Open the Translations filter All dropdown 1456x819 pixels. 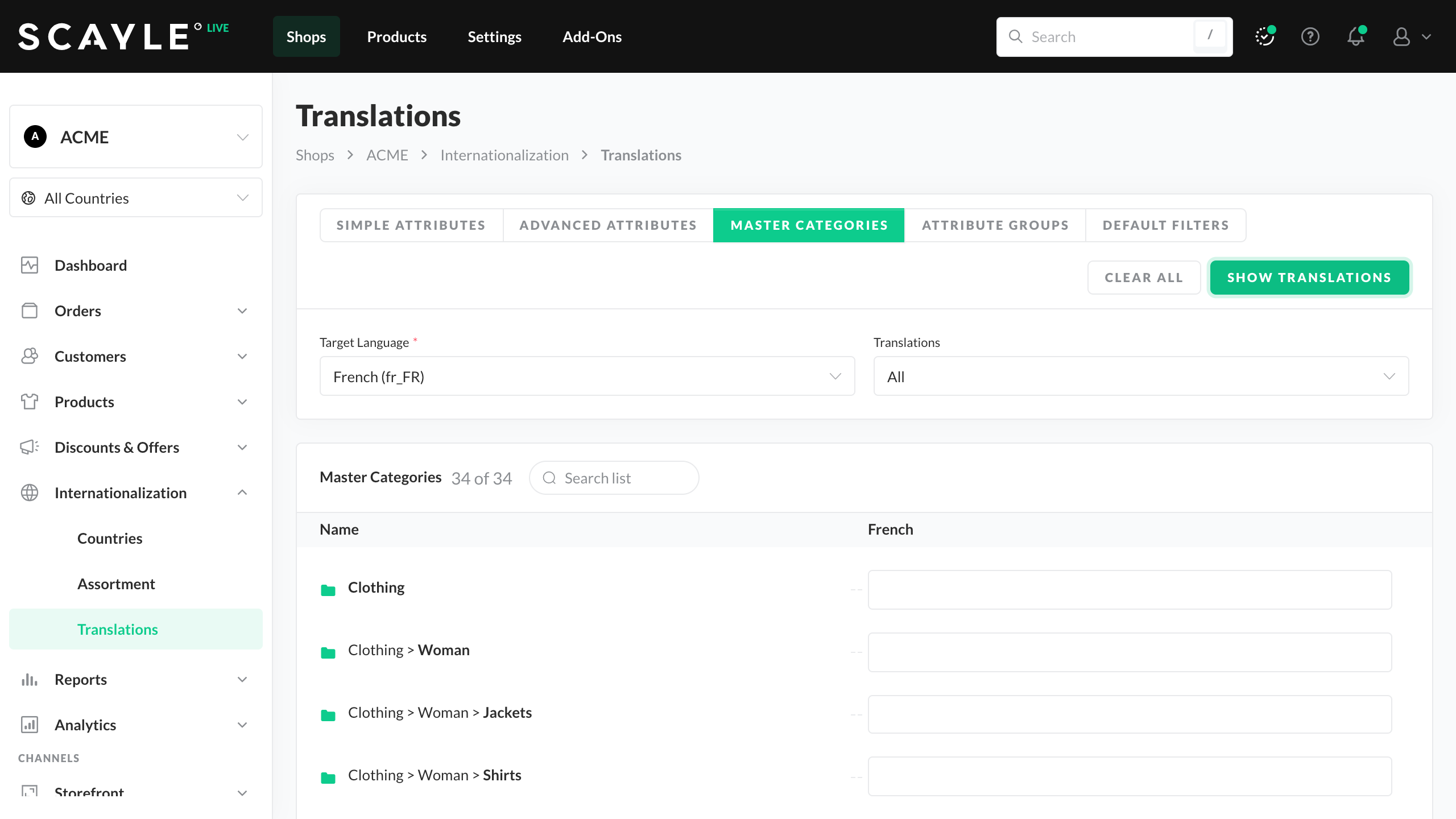tap(1141, 377)
